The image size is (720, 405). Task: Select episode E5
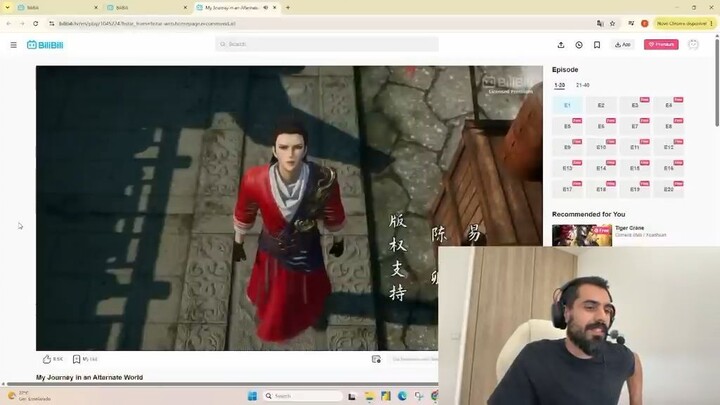(567, 126)
